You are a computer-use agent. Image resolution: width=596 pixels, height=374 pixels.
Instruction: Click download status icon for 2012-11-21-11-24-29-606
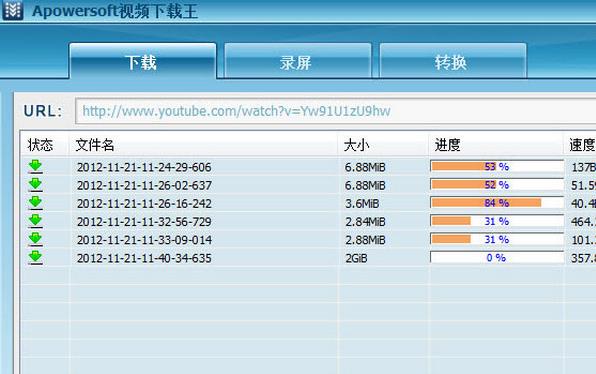coord(35,166)
